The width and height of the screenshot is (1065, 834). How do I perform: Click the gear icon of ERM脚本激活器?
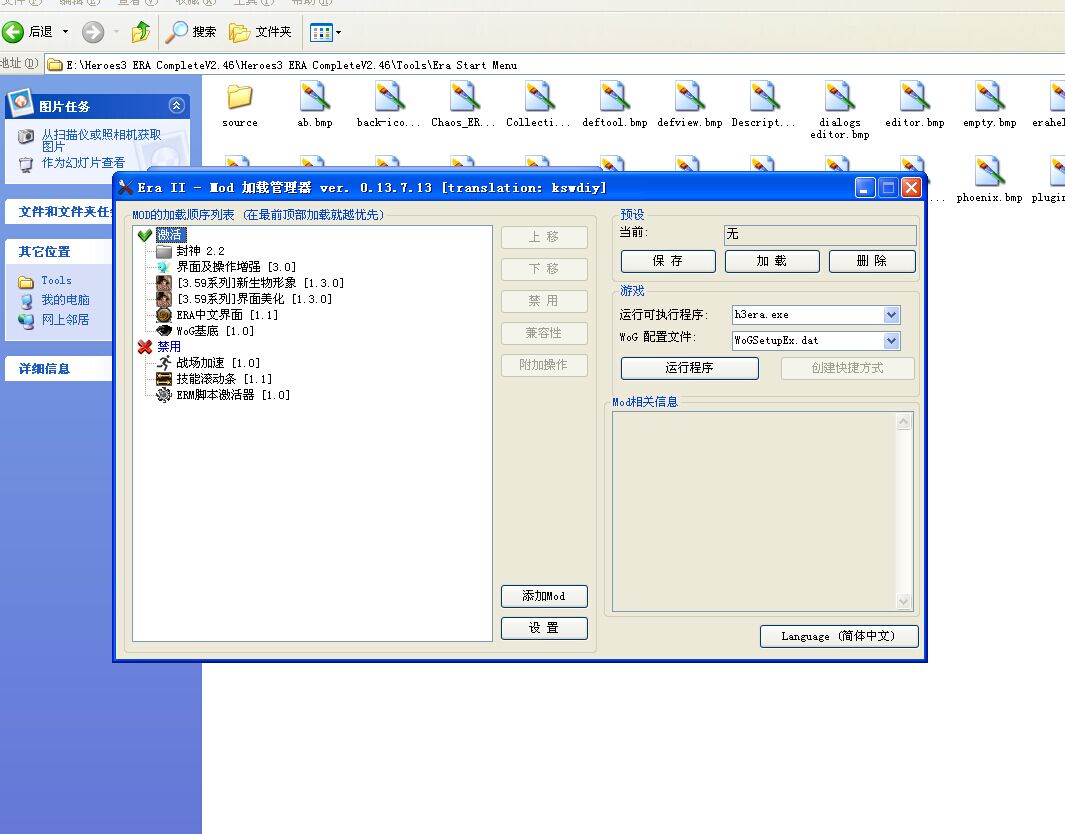point(164,395)
